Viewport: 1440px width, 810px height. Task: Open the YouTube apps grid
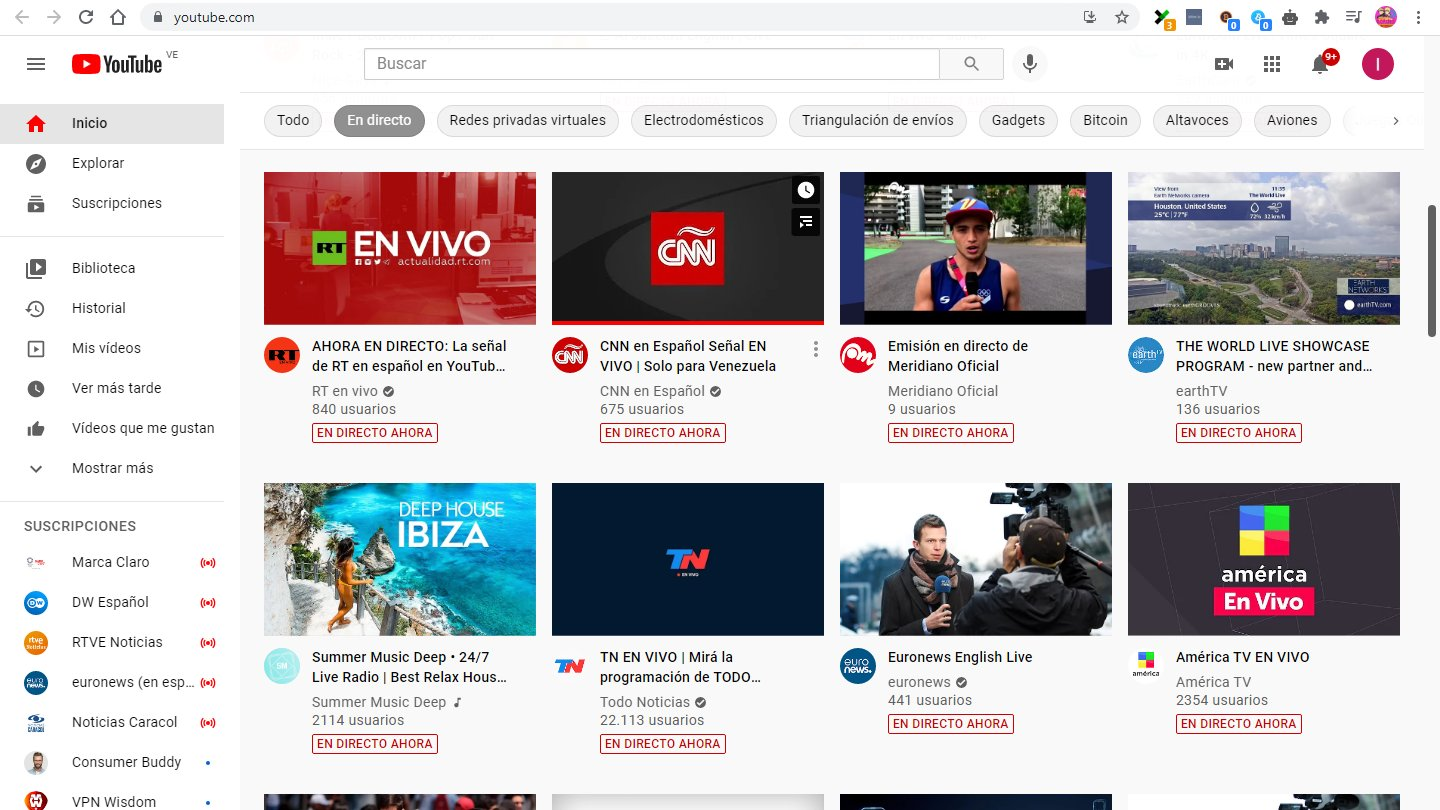click(x=1272, y=64)
